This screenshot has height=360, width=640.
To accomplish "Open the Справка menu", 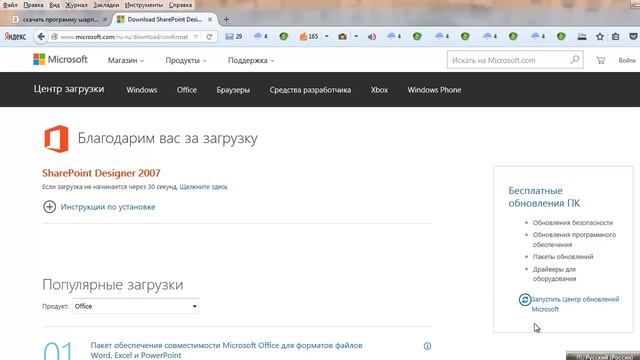I will [180, 5].
